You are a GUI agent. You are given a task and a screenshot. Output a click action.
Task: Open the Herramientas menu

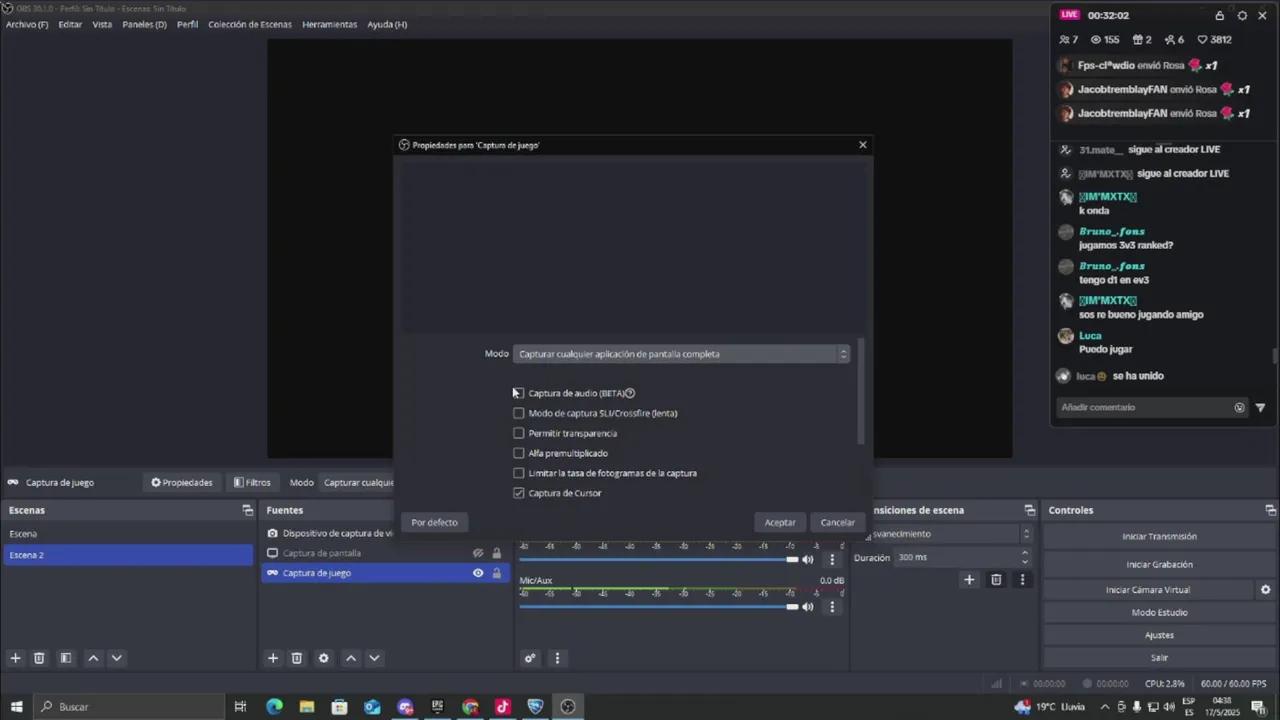click(x=329, y=24)
